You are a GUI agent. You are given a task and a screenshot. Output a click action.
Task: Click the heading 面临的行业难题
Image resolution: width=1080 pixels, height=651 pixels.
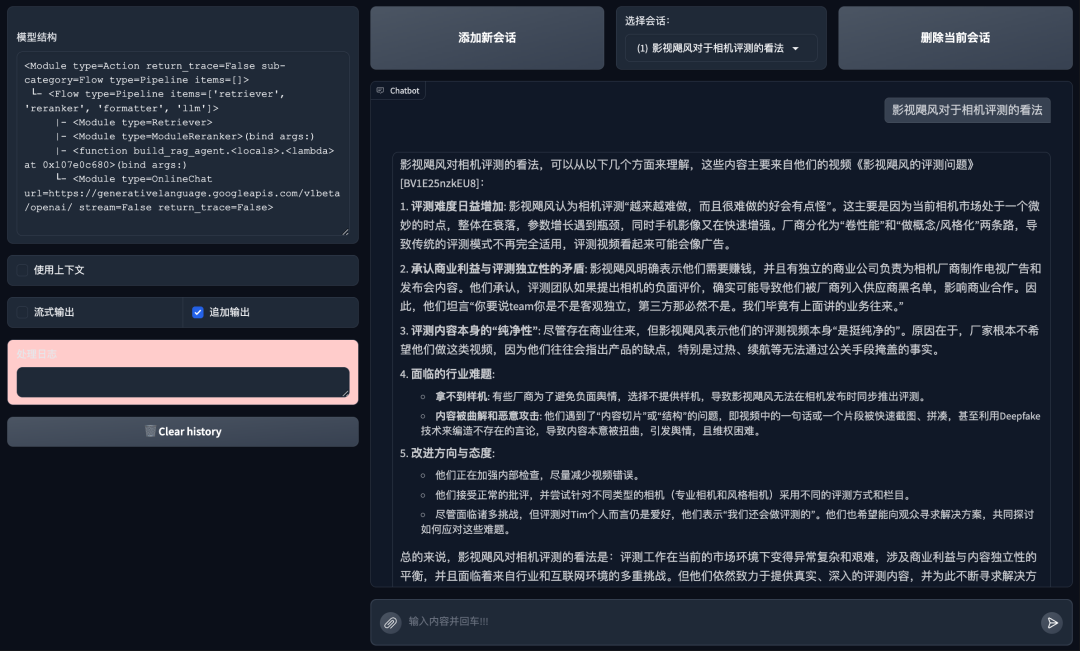click(x=451, y=374)
